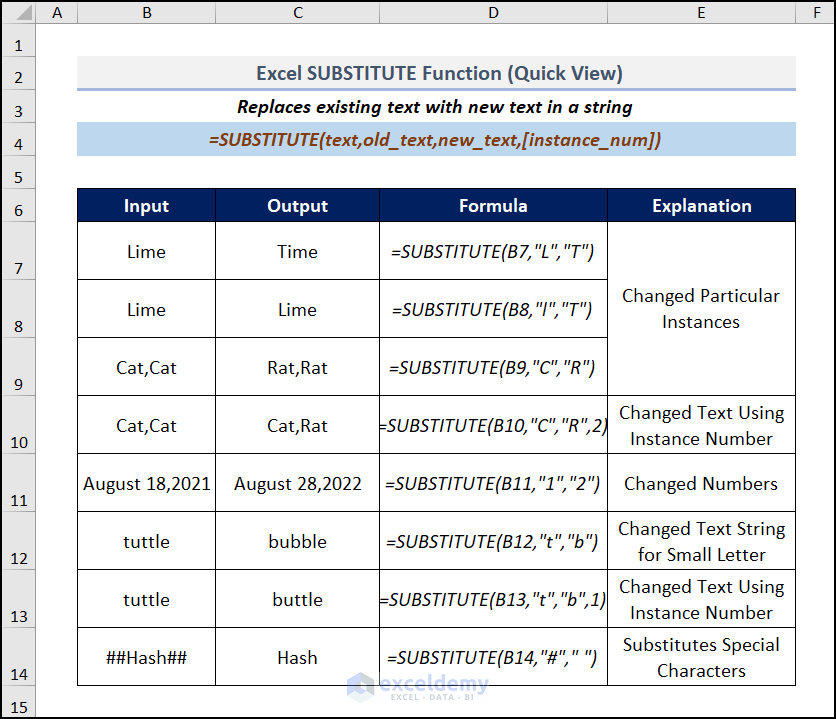
Task: Select column header D
Action: 493,11
